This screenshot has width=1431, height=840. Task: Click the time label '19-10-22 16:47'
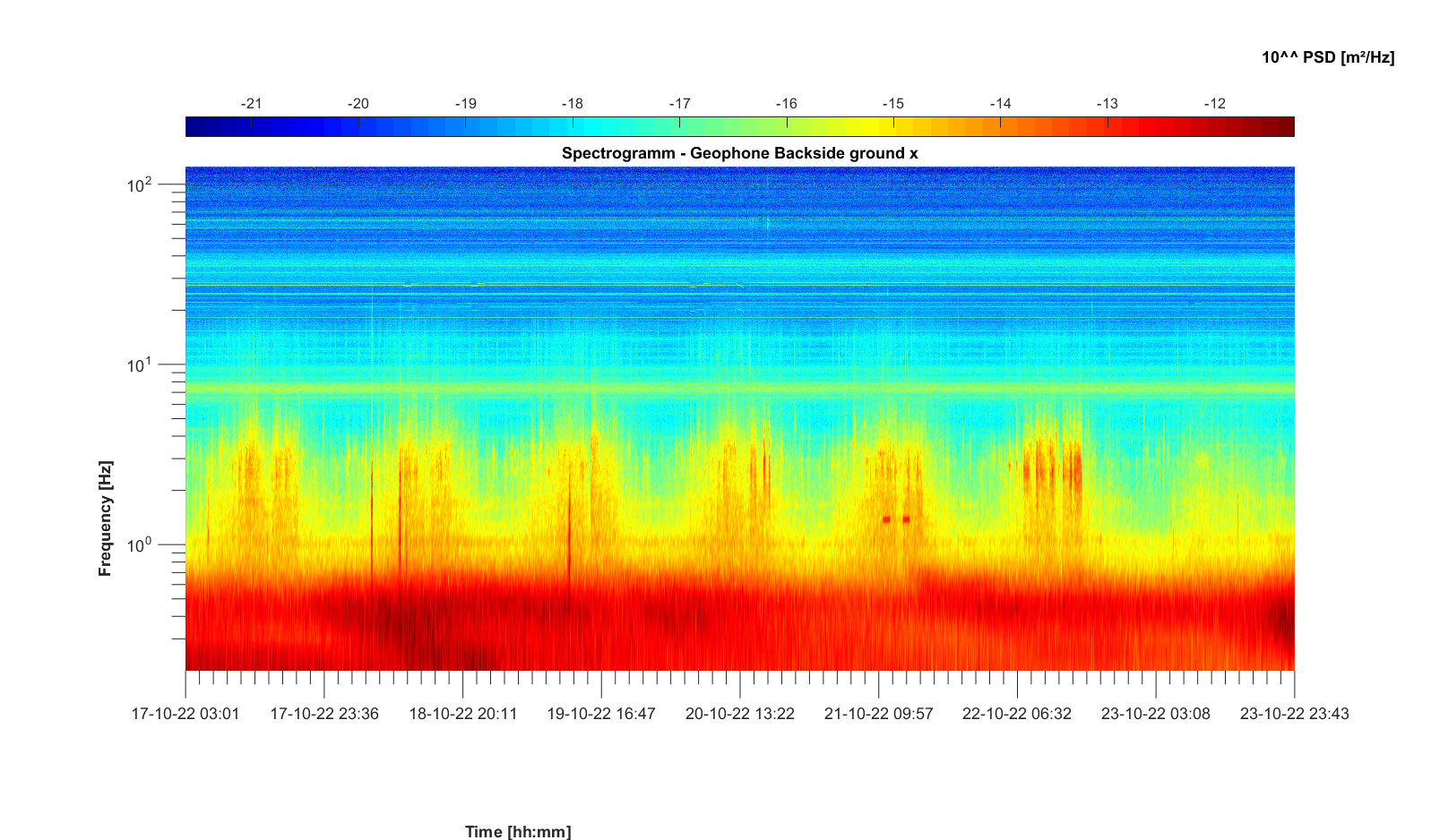[601, 714]
